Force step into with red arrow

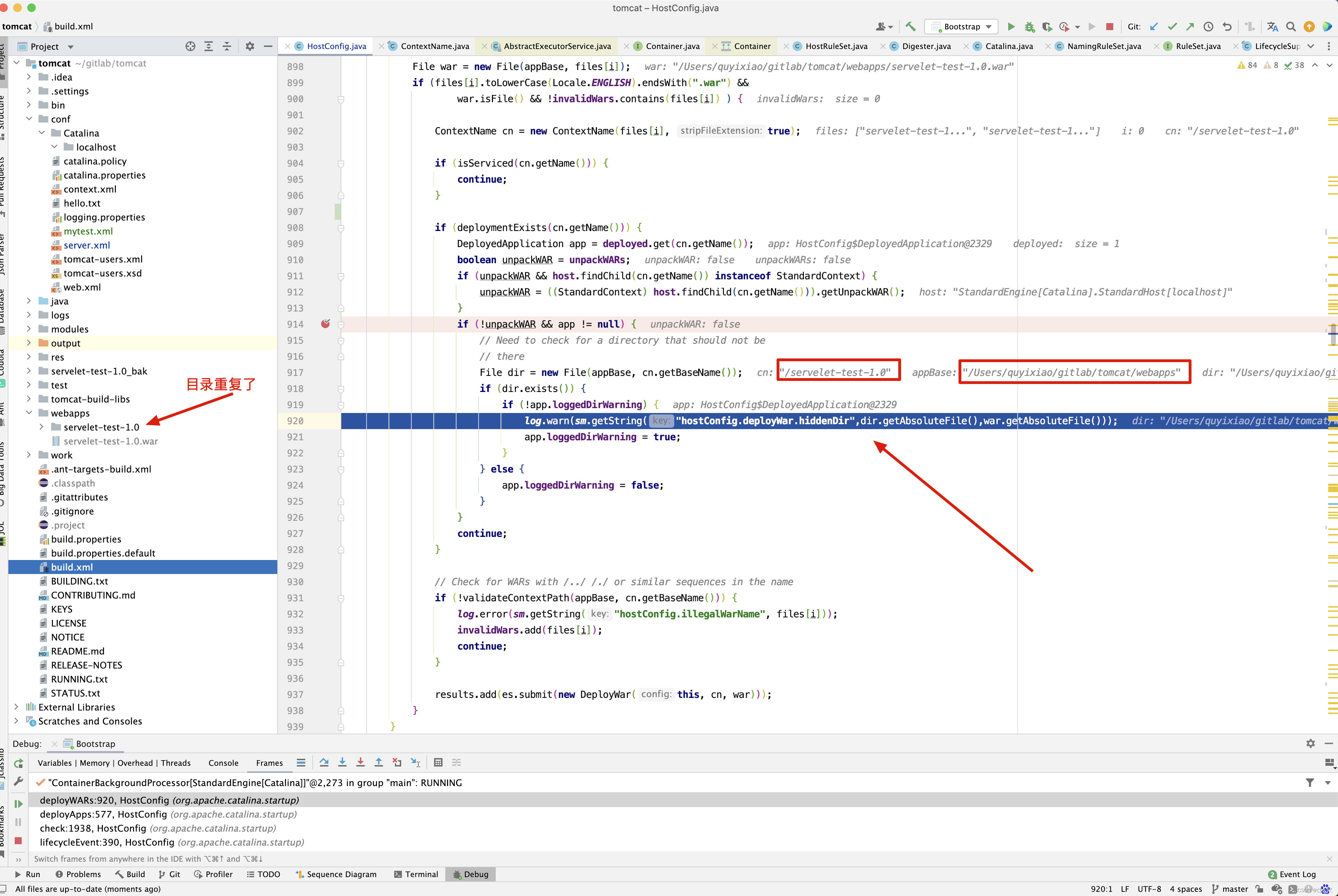[x=360, y=762]
